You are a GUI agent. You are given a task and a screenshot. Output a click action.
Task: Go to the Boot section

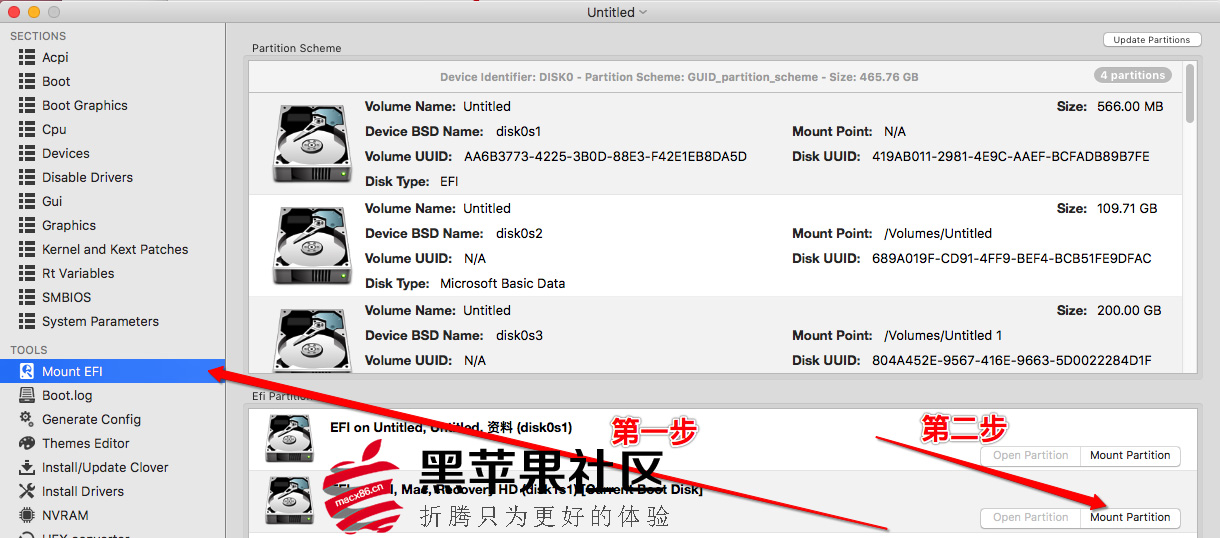pyautogui.click(x=56, y=81)
